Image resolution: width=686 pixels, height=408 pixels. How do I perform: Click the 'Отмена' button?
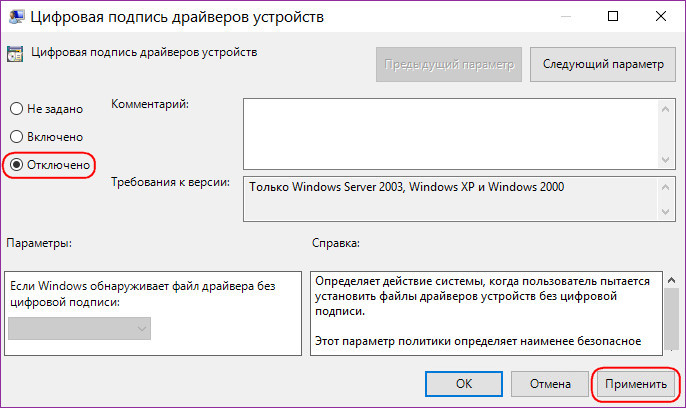(550, 384)
